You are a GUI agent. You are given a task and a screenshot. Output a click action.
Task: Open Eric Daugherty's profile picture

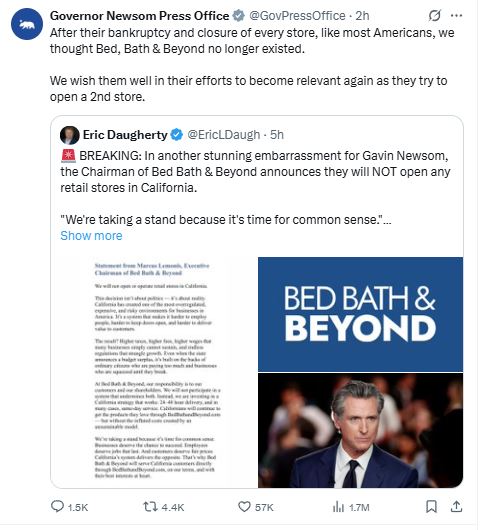coord(70,135)
